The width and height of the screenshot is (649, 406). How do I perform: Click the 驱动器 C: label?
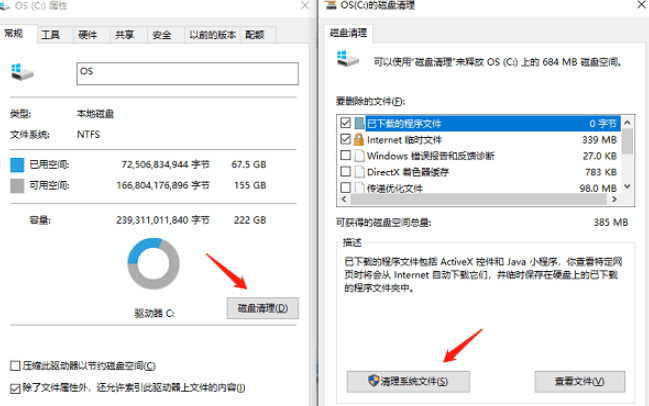(154, 313)
